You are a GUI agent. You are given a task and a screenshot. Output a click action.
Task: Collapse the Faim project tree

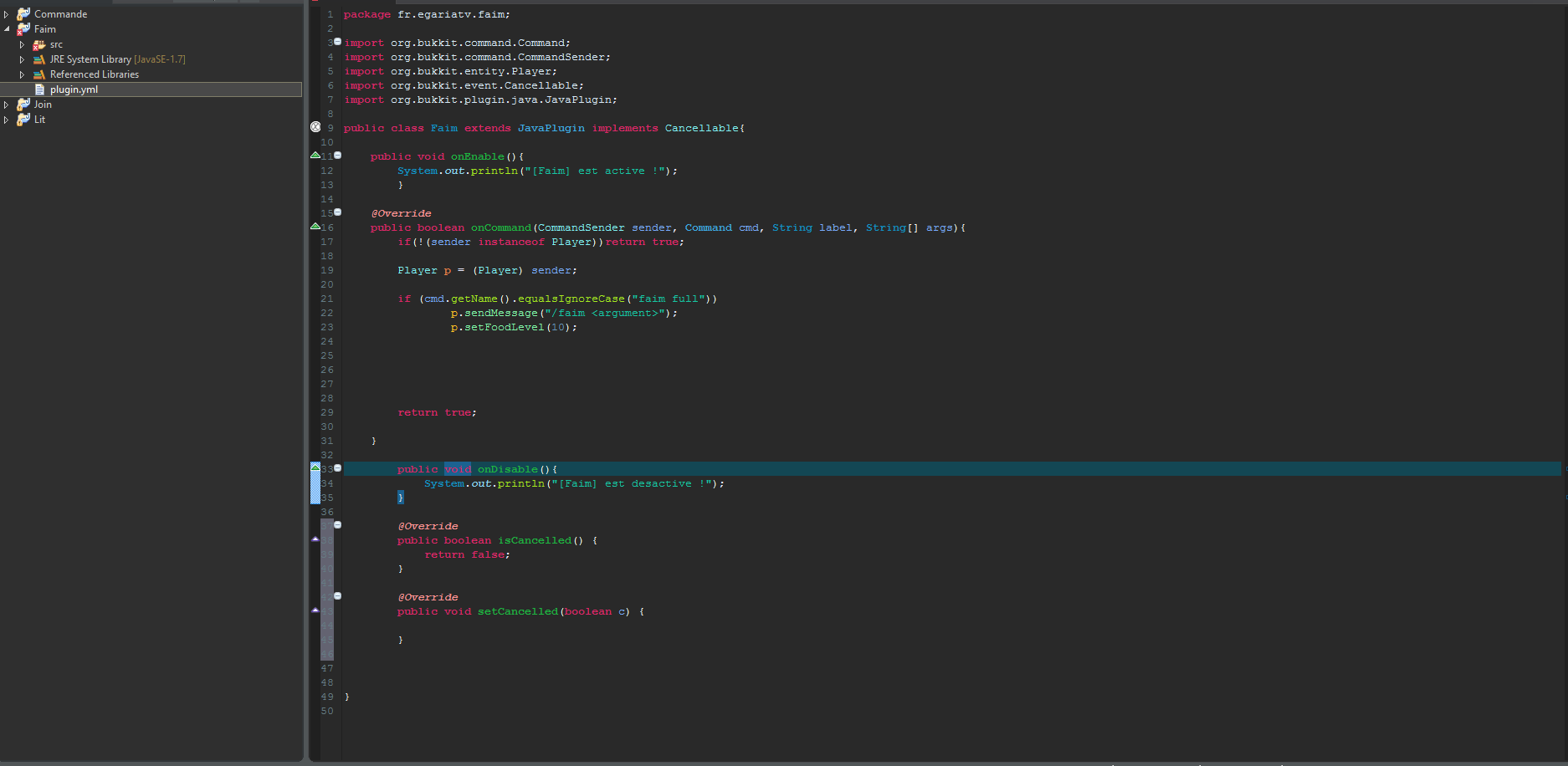pyautogui.click(x=7, y=29)
